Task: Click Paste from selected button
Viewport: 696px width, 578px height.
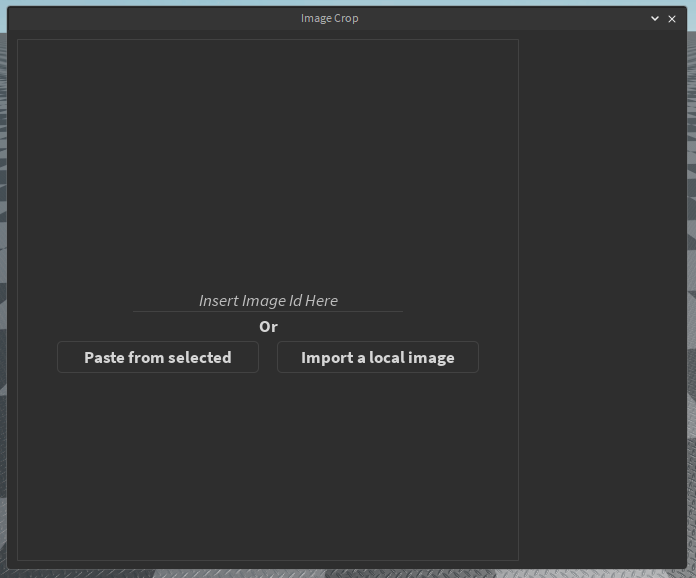Action: (x=158, y=357)
